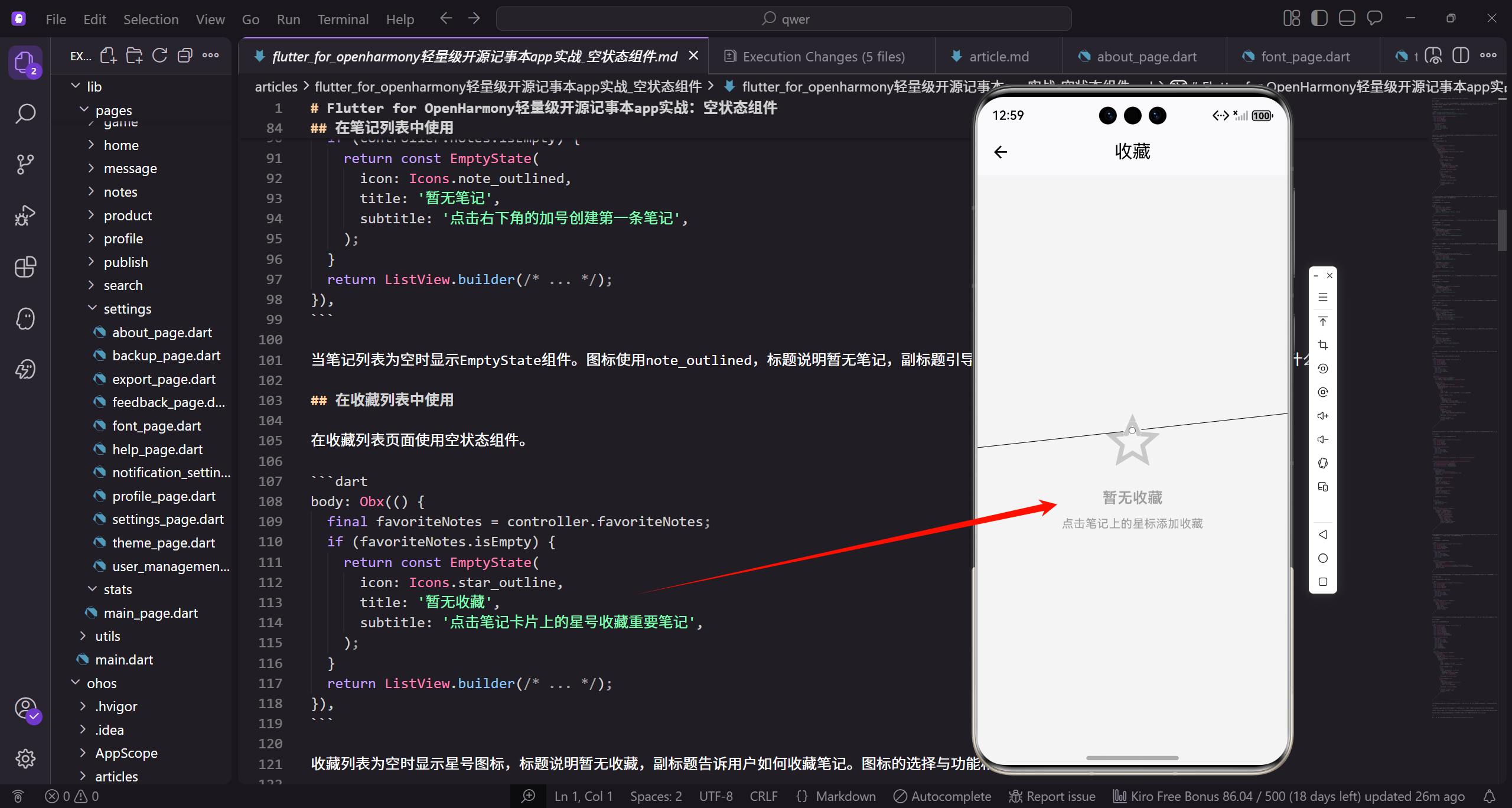Click Ln 1, Col 1 indicator
This screenshot has height=808, width=1512.
pos(584,796)
